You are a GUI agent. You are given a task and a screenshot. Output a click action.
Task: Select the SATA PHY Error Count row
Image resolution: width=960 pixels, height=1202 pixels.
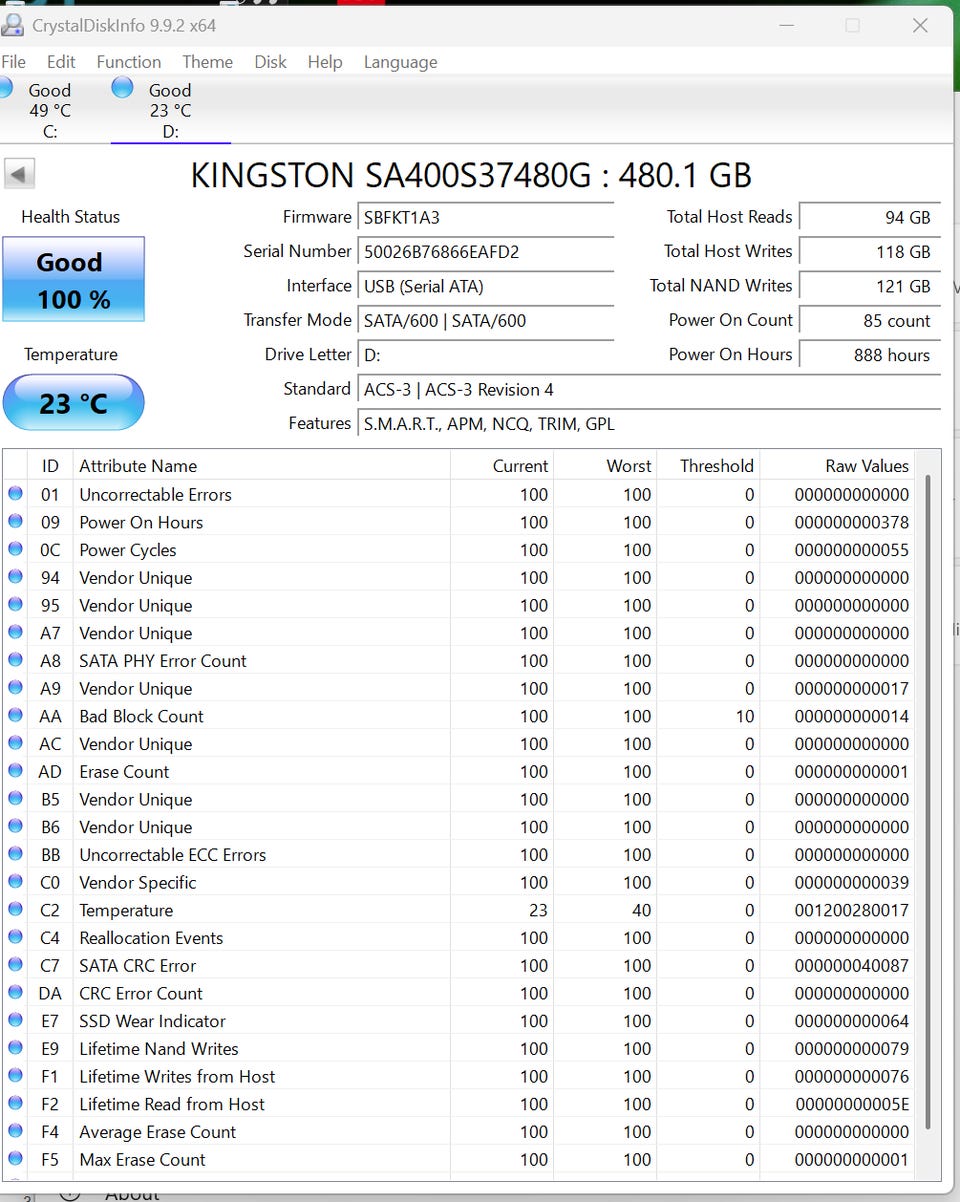[460, 661]
